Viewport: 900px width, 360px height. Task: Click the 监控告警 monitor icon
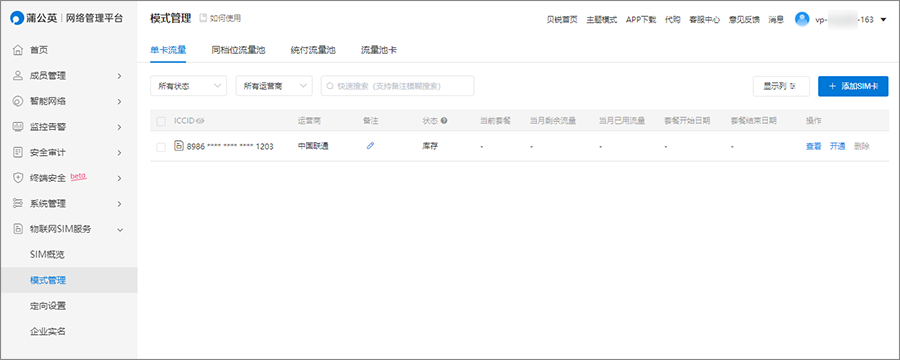coord(18,127)
